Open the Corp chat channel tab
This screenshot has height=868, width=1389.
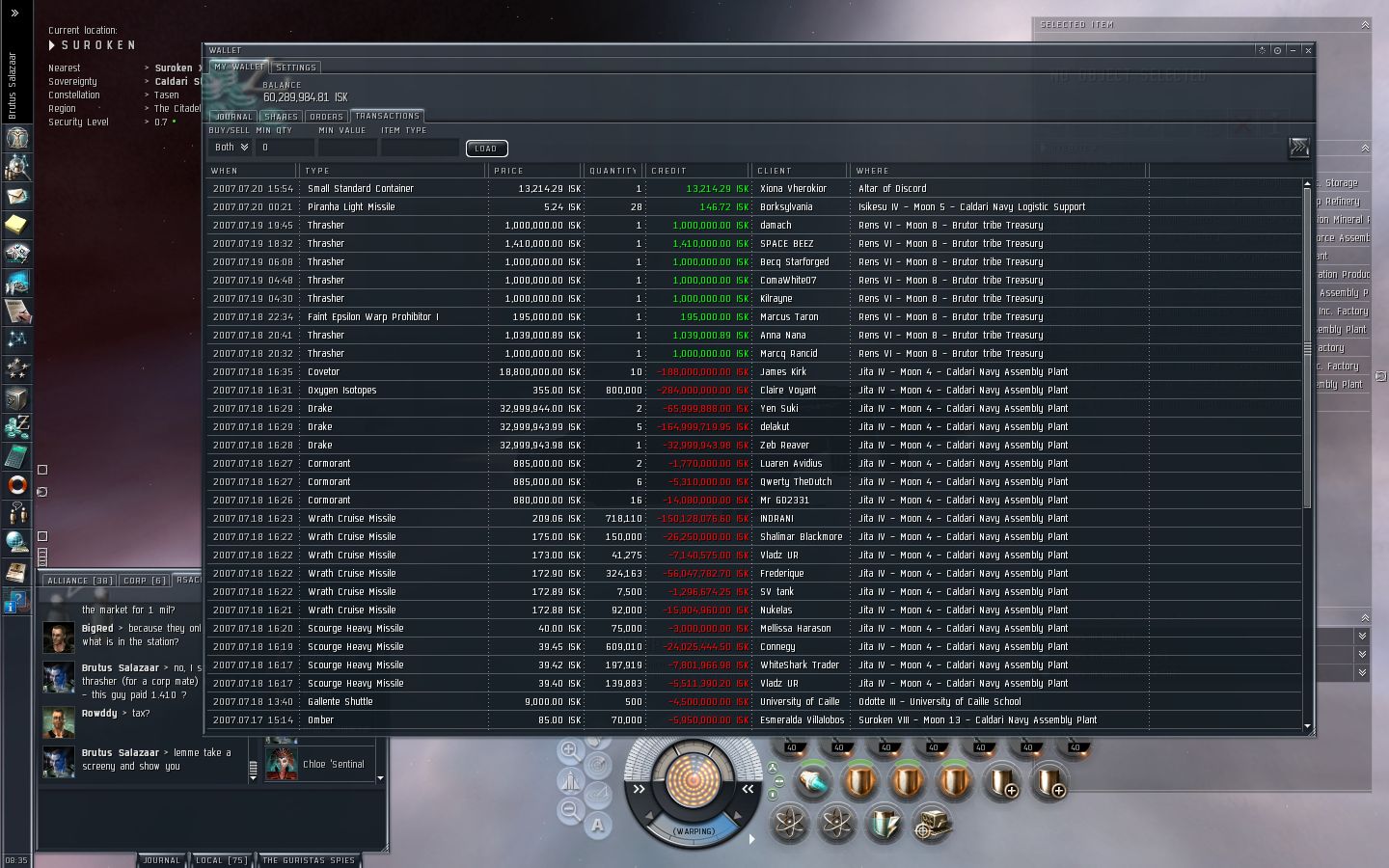point(145,581)
